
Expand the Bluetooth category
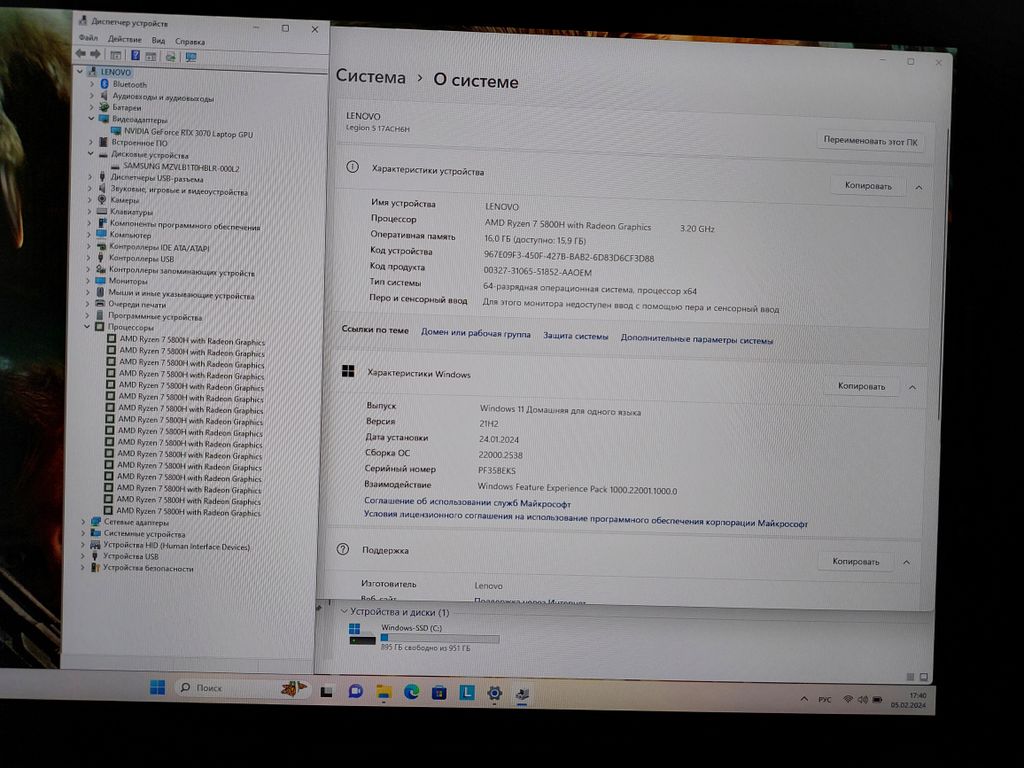[x=92, y=85]
